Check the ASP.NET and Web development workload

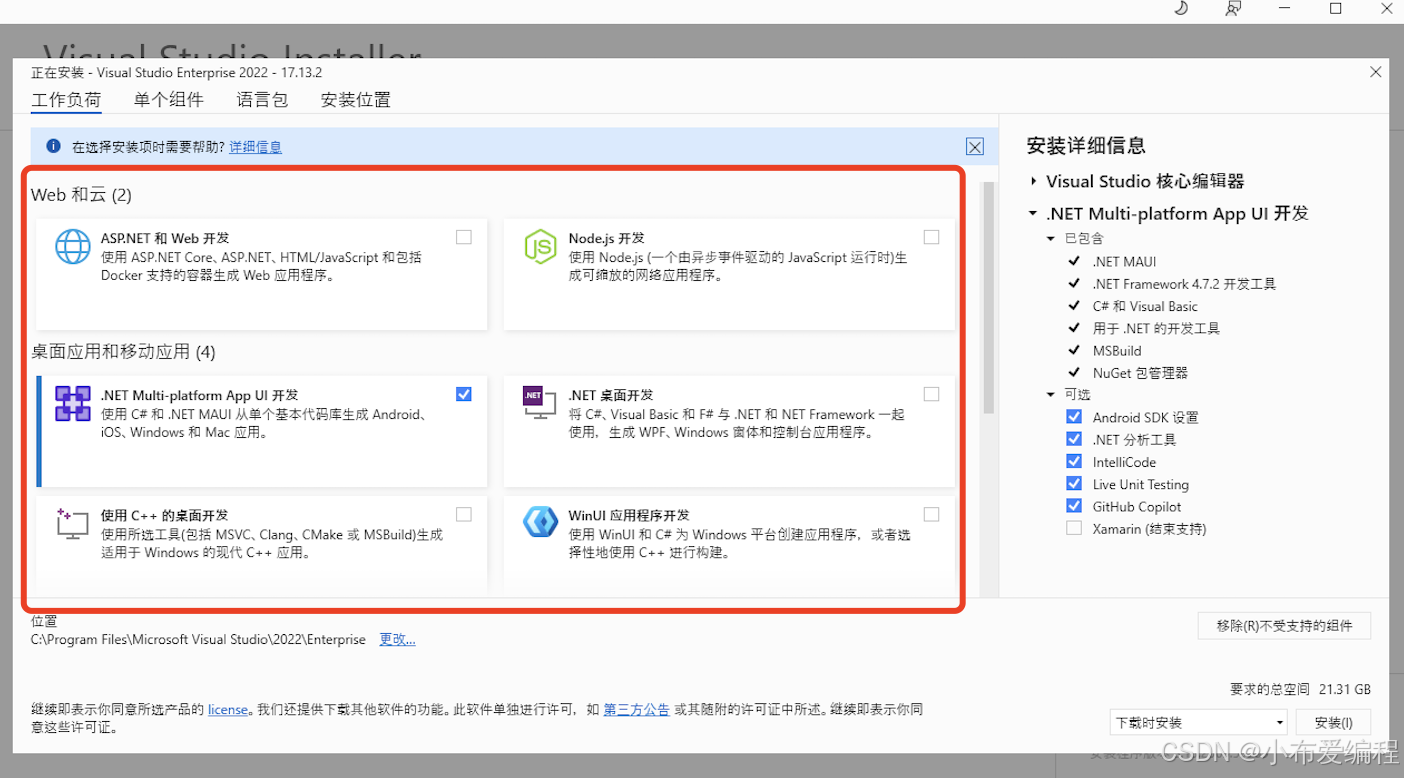[464, 237]
